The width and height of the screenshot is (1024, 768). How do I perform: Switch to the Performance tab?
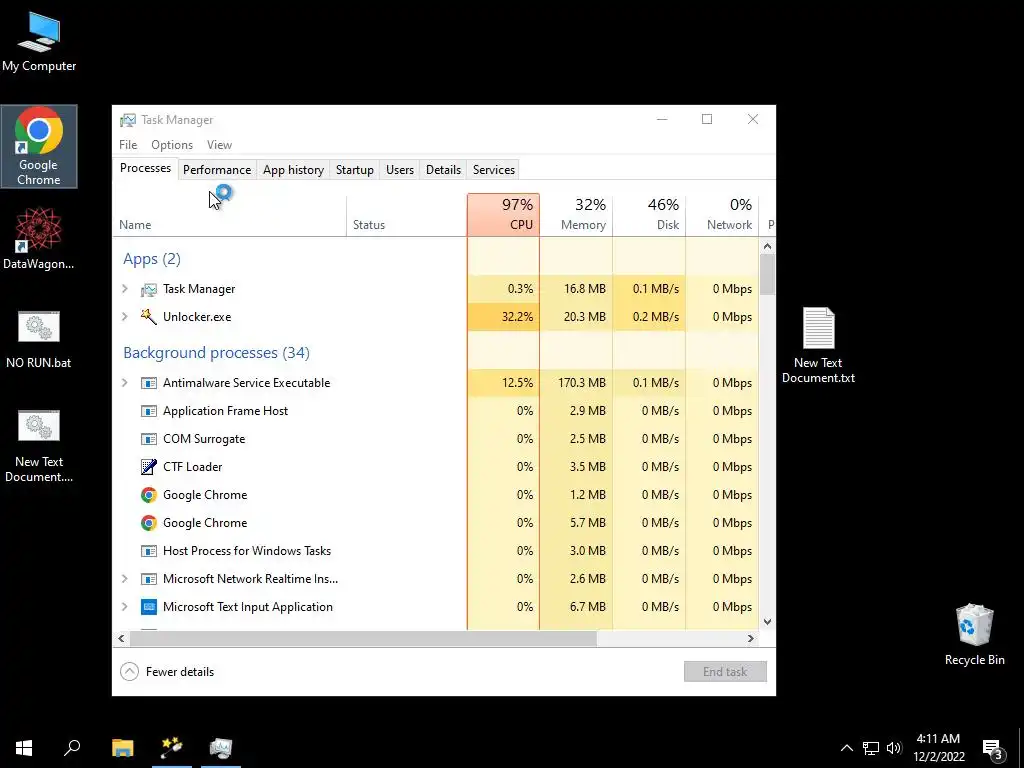pyautogui.click(x=217, y=170)
